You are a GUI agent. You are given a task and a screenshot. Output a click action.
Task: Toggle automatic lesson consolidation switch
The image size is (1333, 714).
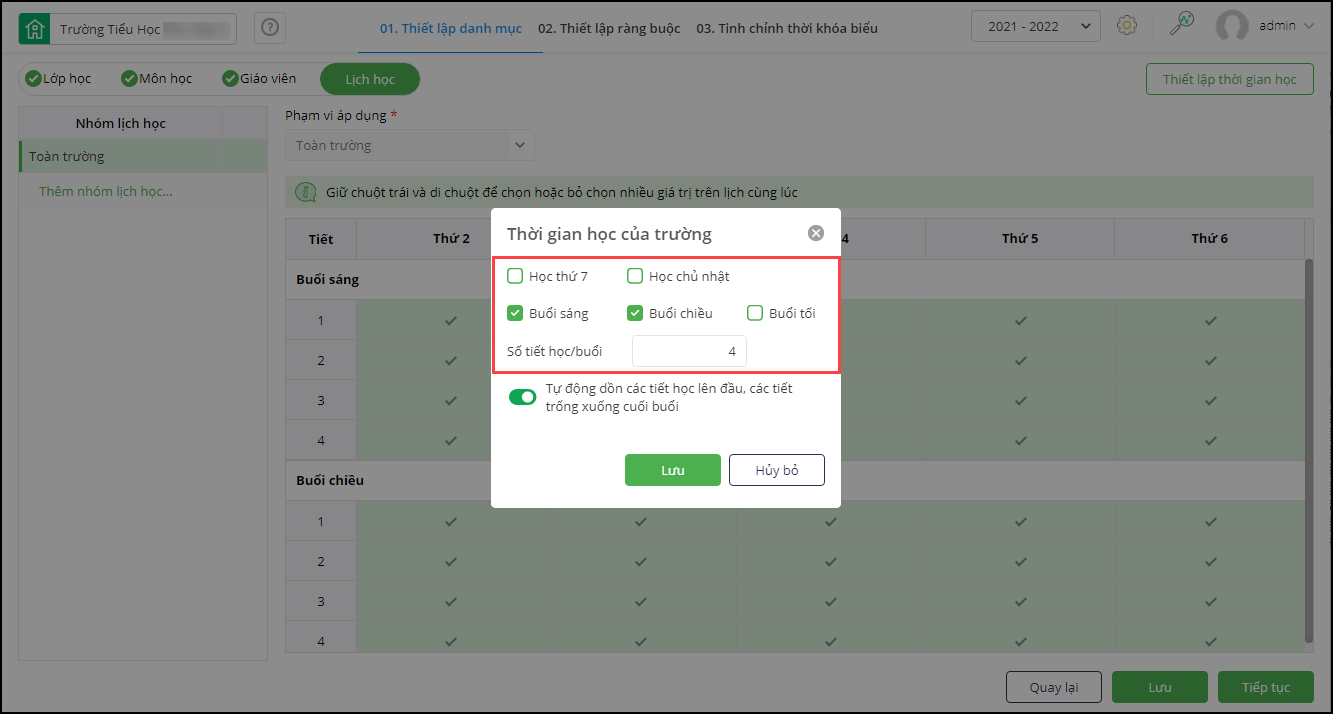pos(523,397)
